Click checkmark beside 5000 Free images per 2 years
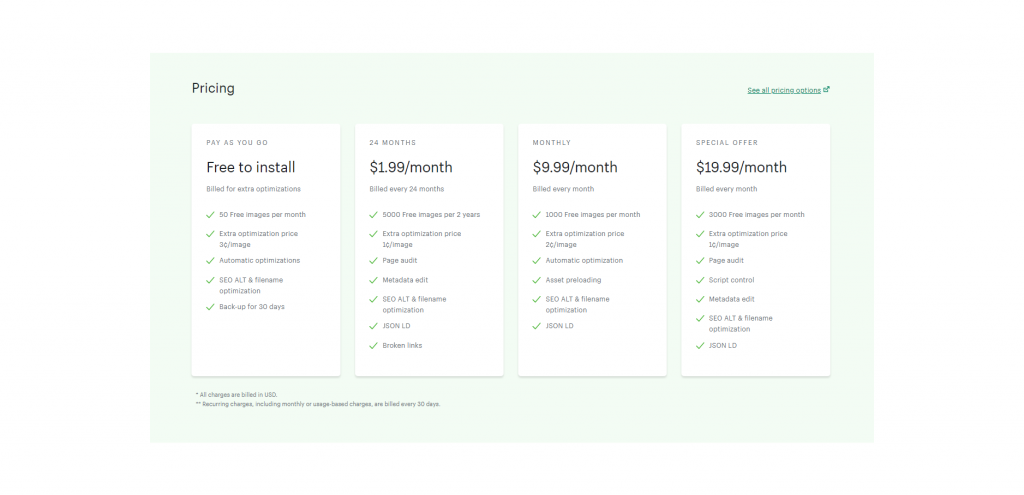This screenshot has width=1024, height=495. click(374, 214)
